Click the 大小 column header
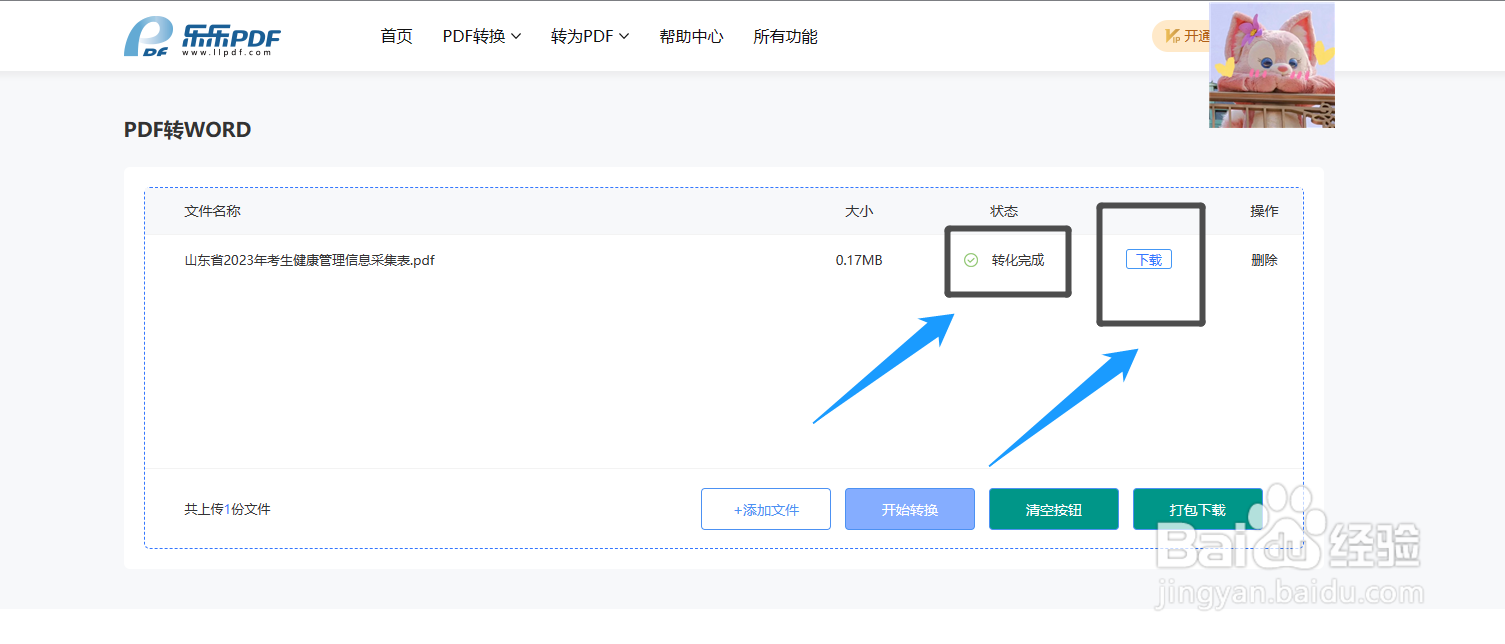The image size is (1505, 644). coord(859,211)
